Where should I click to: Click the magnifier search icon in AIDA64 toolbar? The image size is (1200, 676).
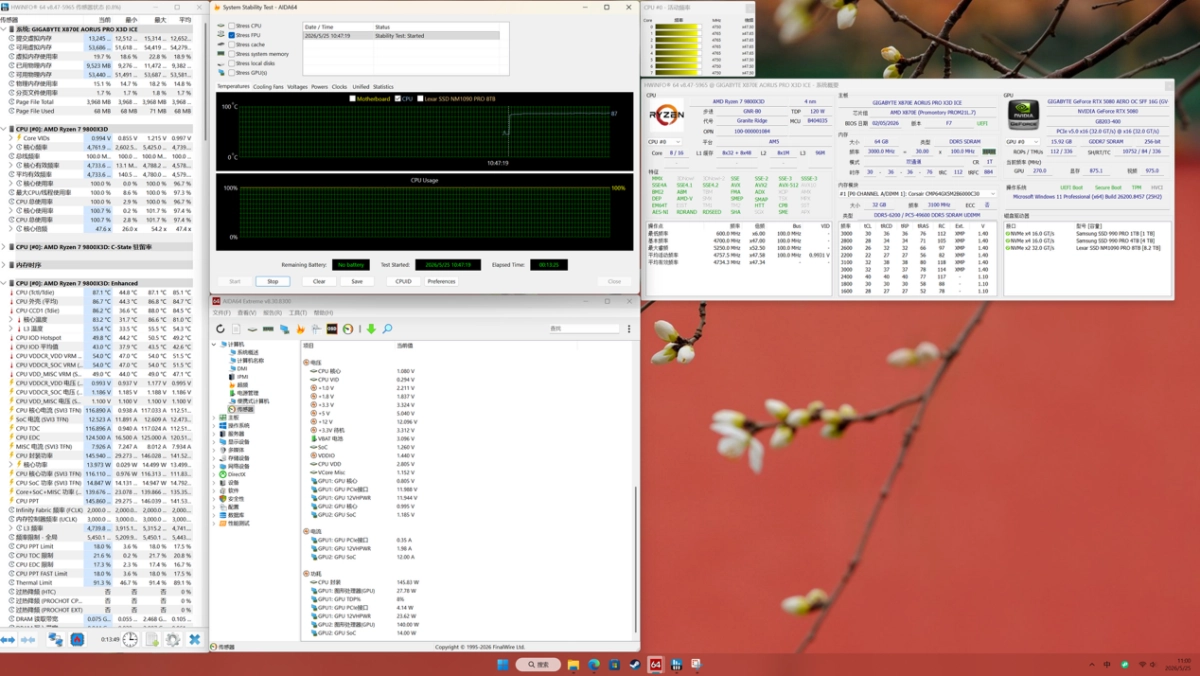pyautogui.click(x=387, y=329)
